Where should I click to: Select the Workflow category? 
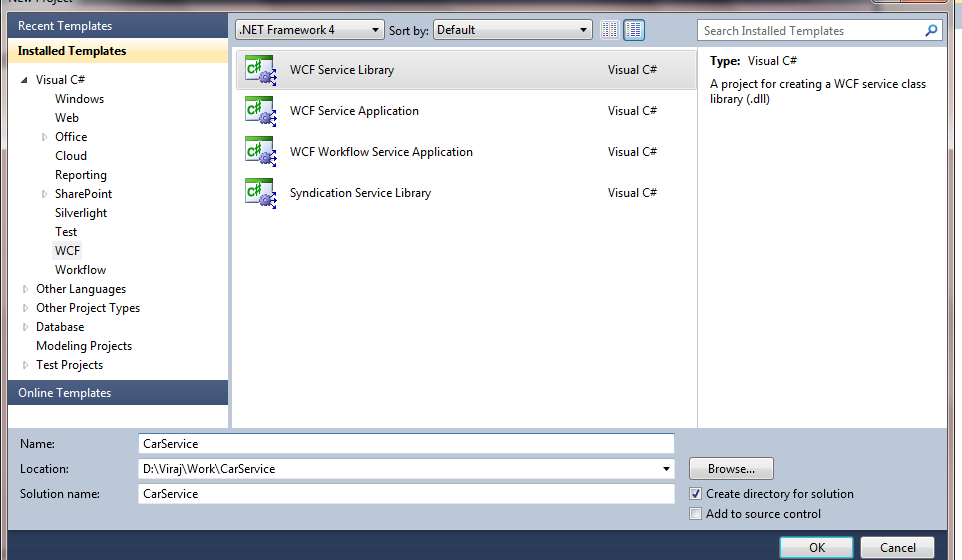pos(80,270)
